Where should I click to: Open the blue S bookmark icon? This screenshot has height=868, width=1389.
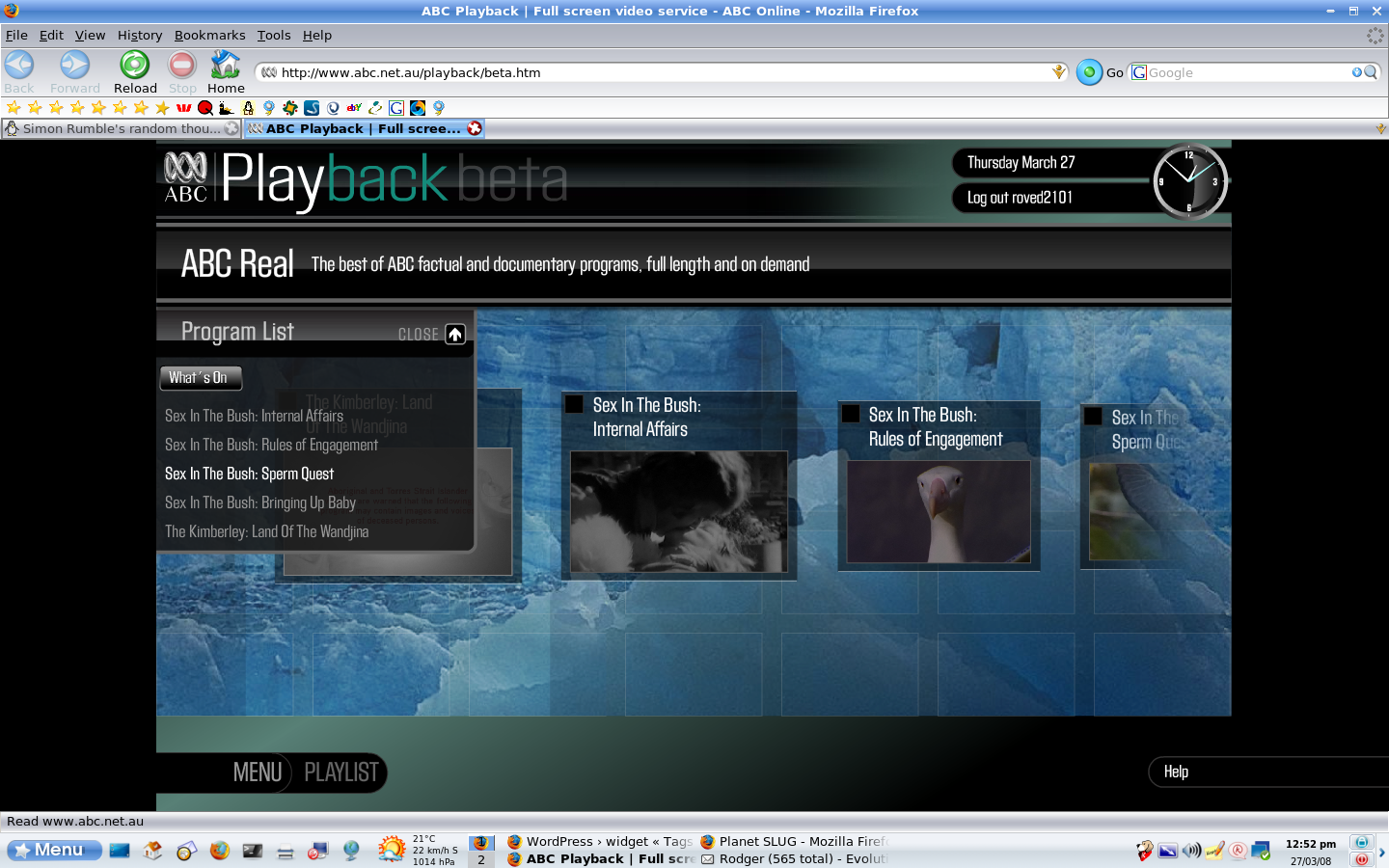pyautogui.click(x=312, y=108)
